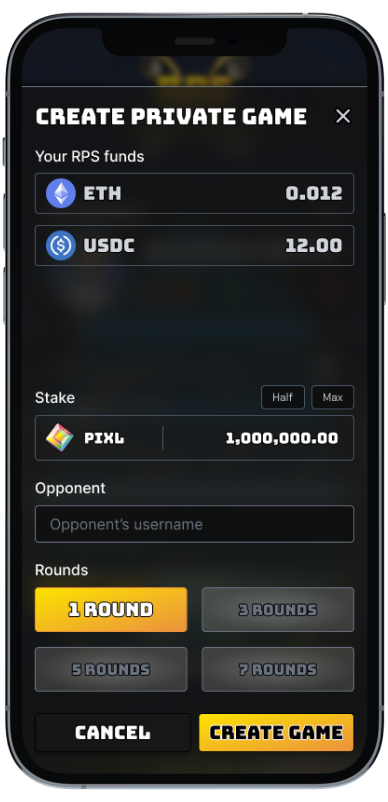Viewport: 388px width, 802px height.
Task: Select the ETH funds row
Action: coord(194,193)
